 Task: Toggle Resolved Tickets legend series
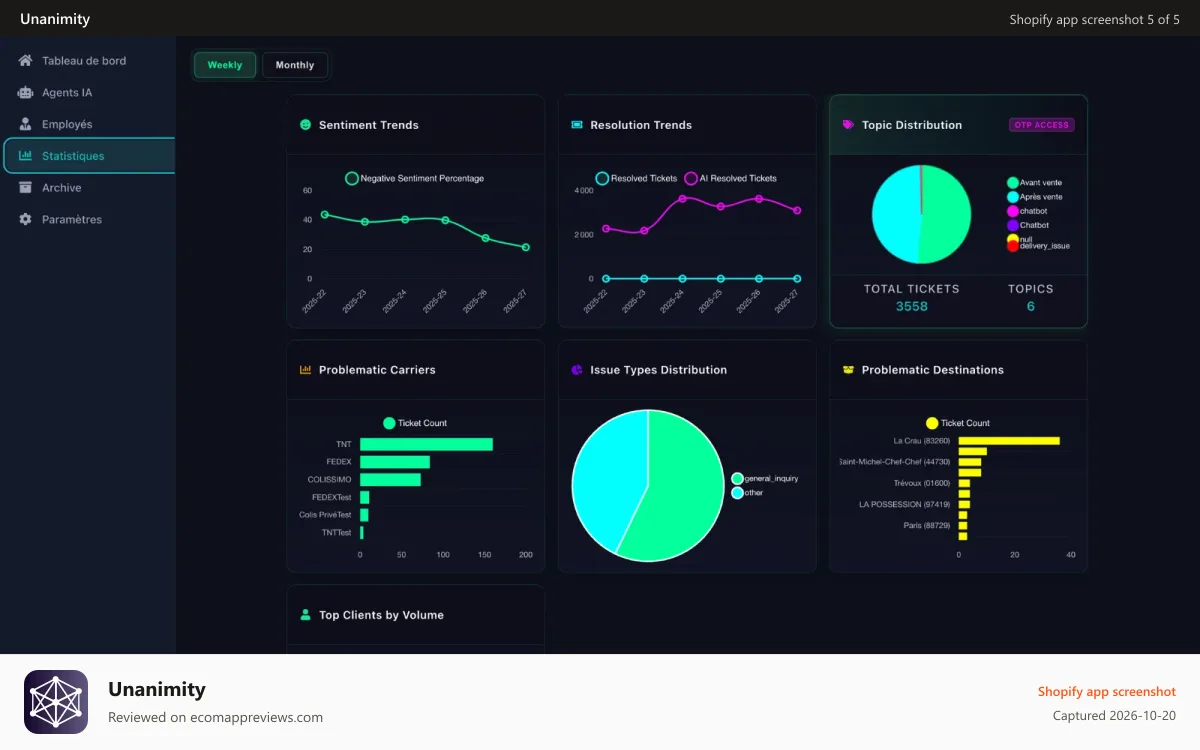click(636, 178)
